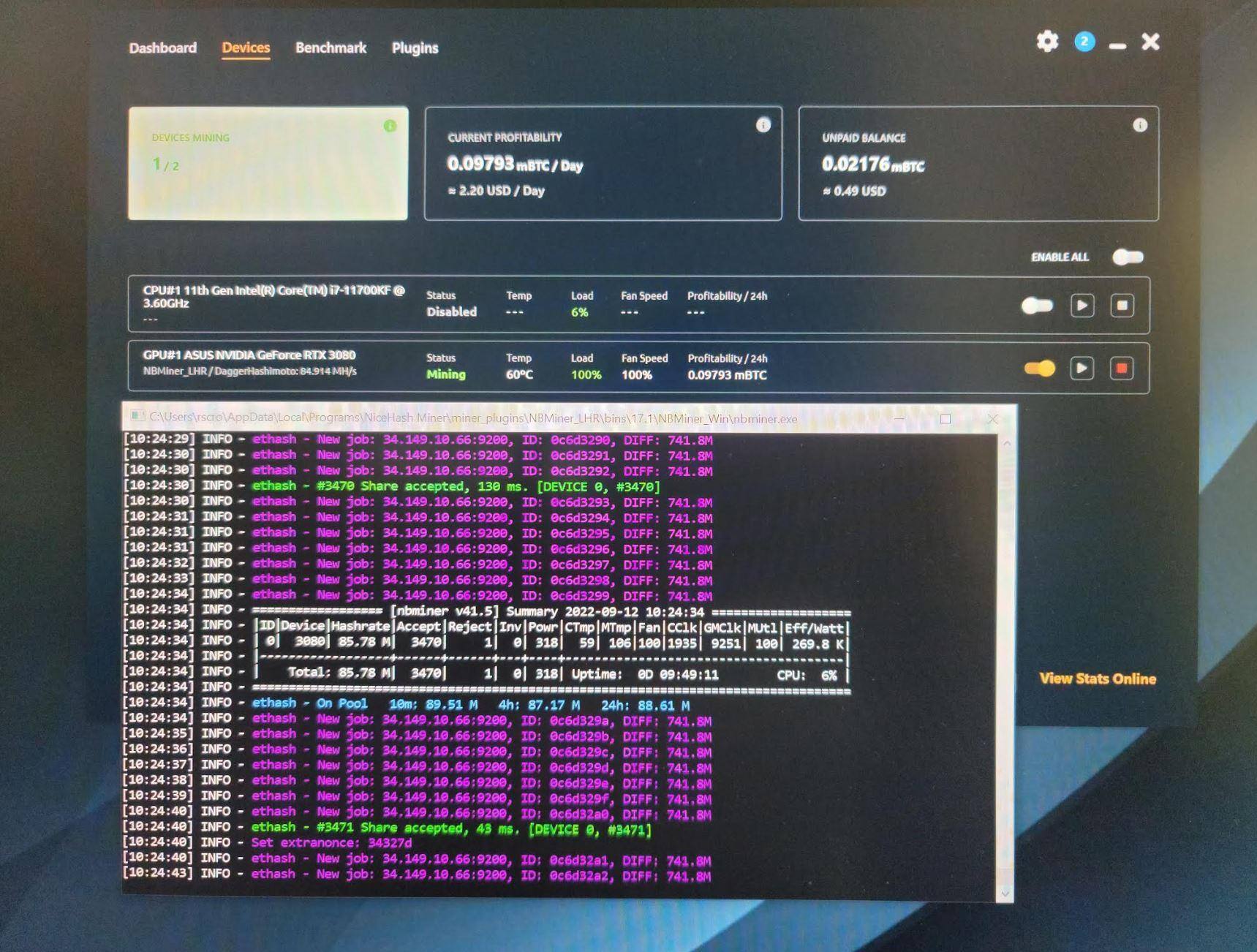The height and width of the screenshot is (952, 1257).
Task: Disable the GPU#1 RTX 3080 toggle
Action: click(1039, 368)
